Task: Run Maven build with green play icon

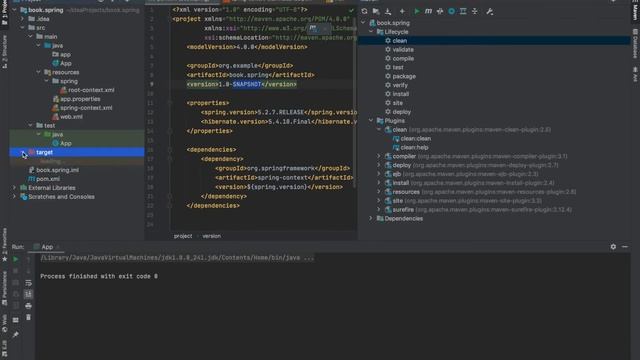Action: [417, 11]
